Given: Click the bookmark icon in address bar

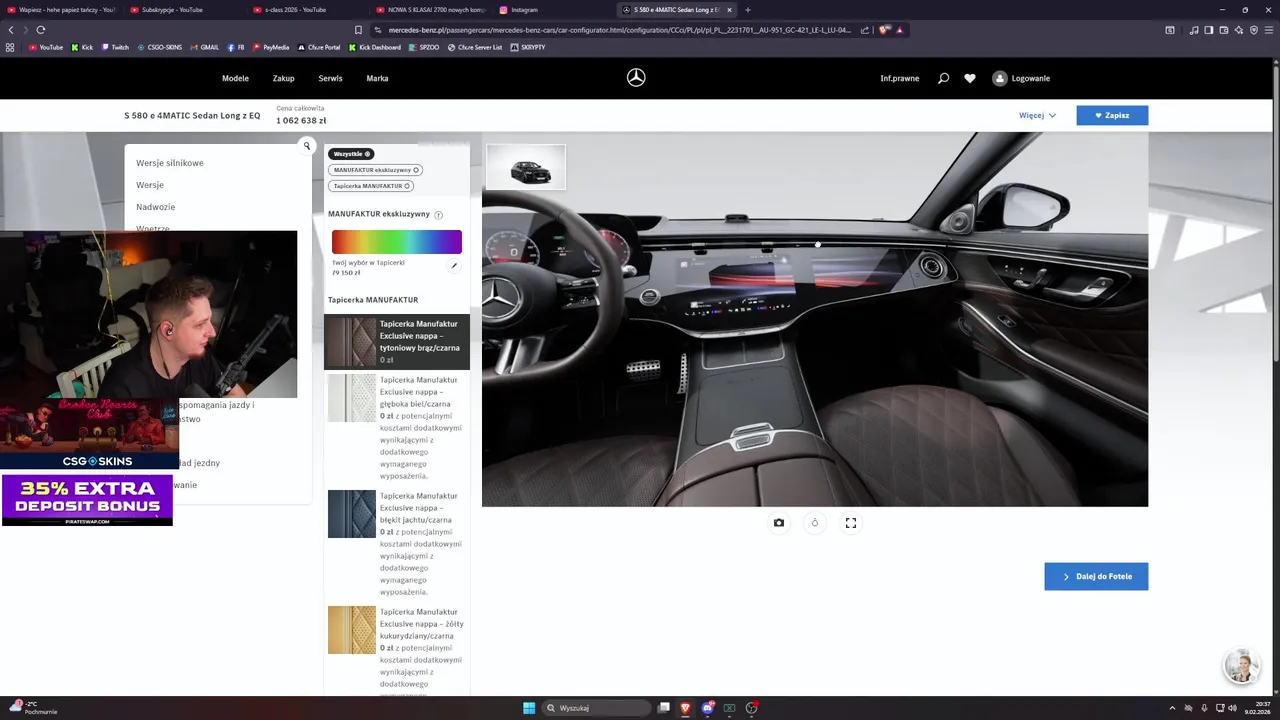Looking at the screenshot, I should pos(358,30).
